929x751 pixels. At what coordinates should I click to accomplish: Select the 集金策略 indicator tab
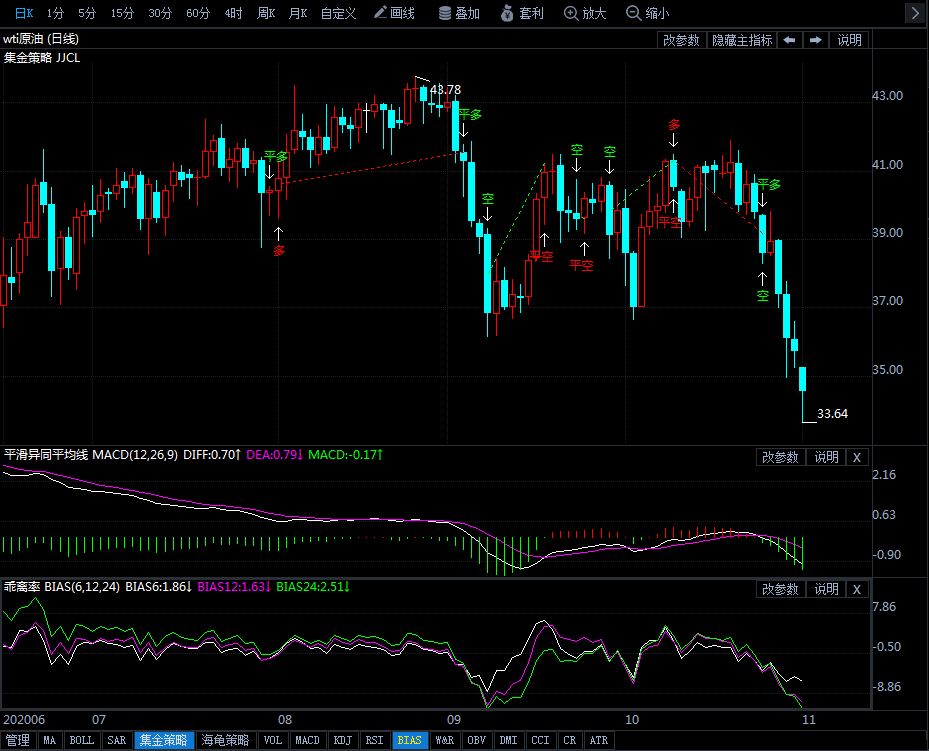click(164, 740)
